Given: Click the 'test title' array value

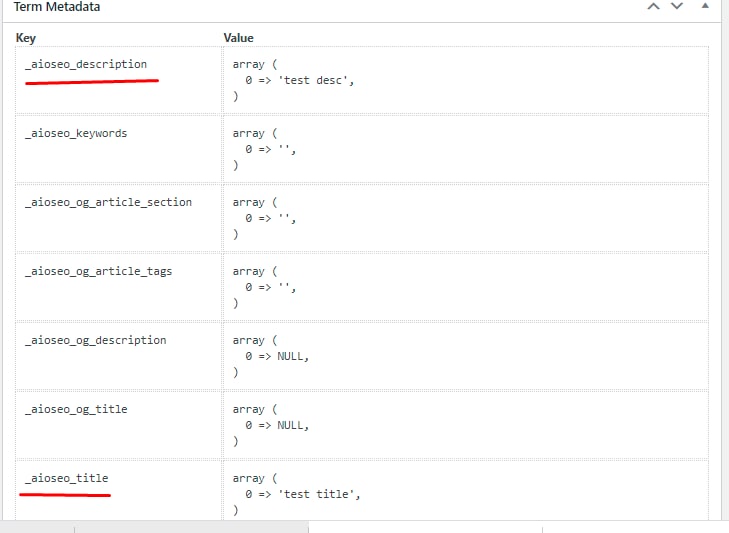Looking at the screenshot, I should [x=297, y=494].
